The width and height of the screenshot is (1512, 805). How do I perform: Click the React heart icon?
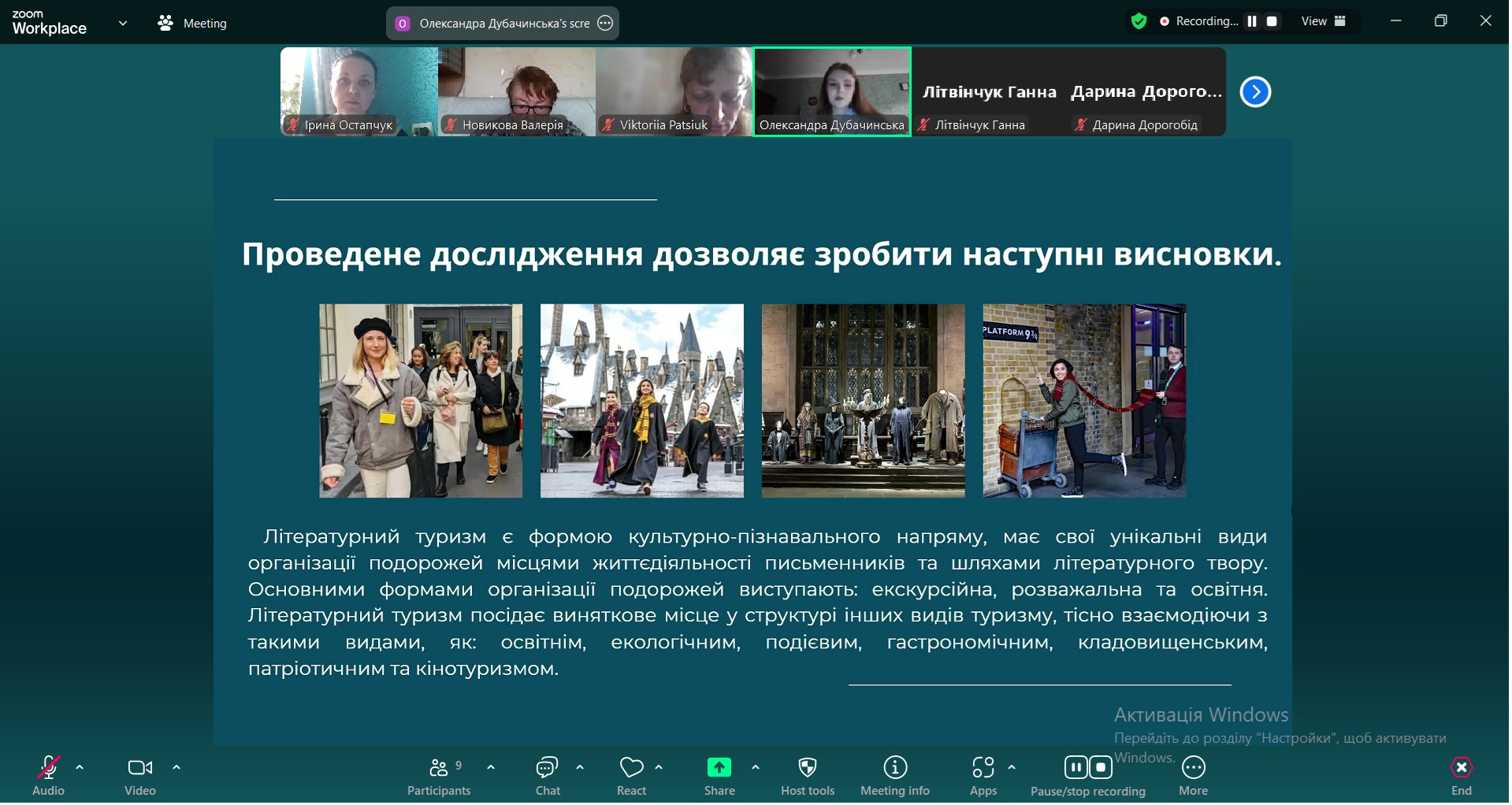[x=631, y=769]
